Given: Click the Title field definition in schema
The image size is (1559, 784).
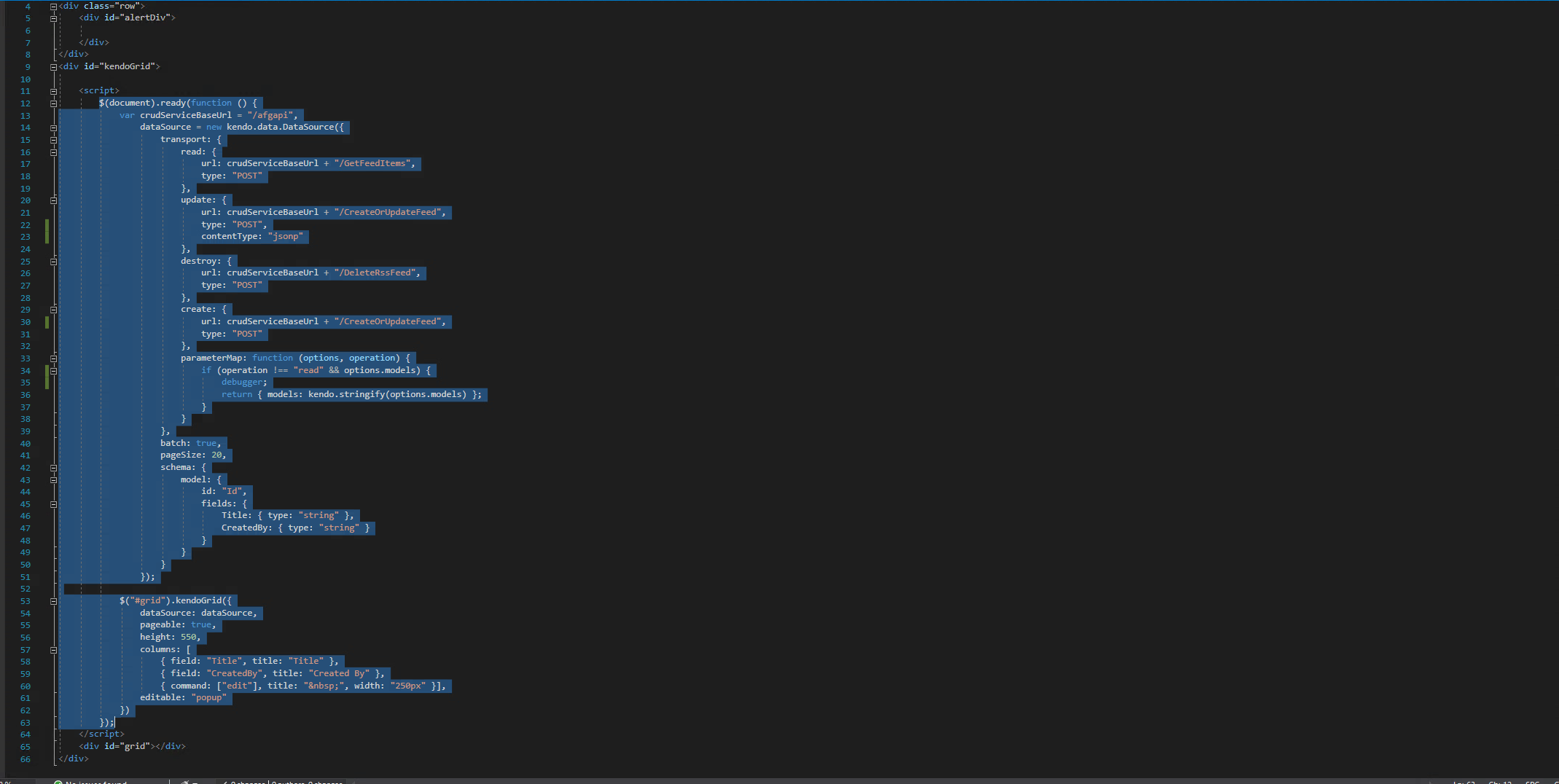Looking at the screenshot, I should click(287, 515).
